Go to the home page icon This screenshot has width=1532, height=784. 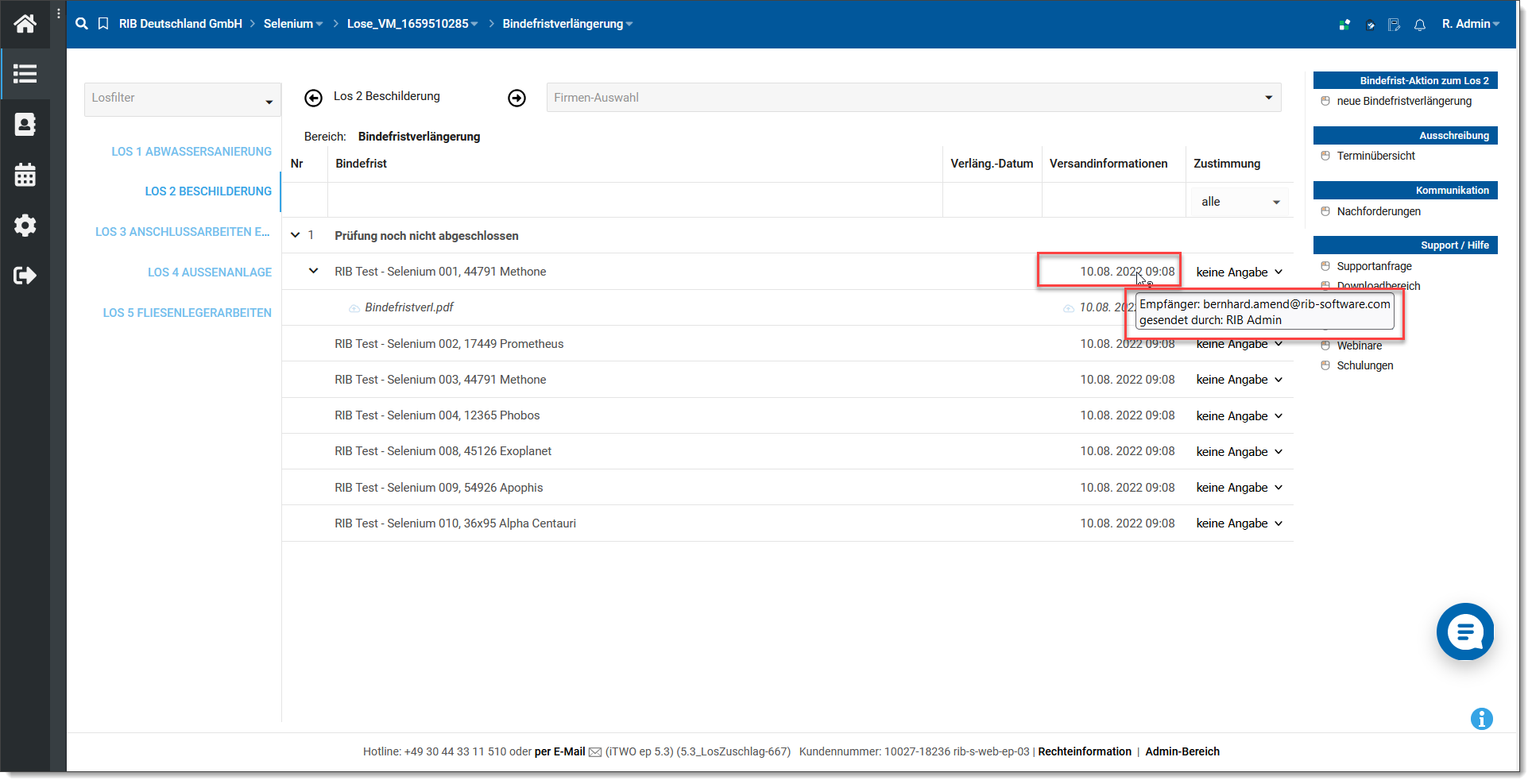coord(25,24)
